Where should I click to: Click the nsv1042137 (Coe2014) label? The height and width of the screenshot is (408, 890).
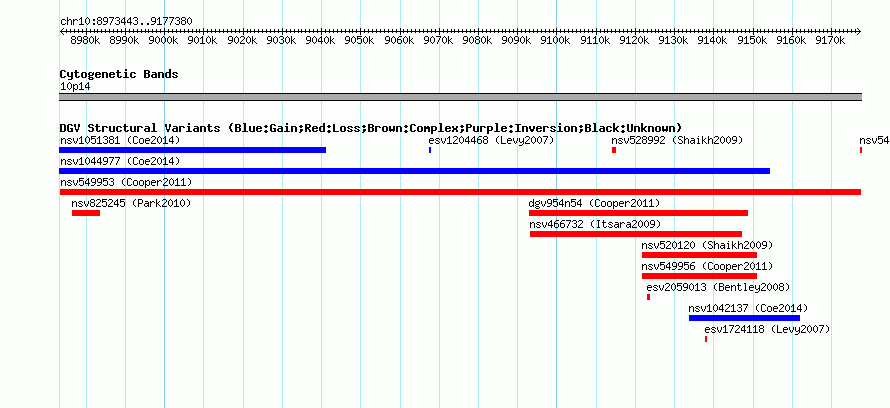[748, 308]
